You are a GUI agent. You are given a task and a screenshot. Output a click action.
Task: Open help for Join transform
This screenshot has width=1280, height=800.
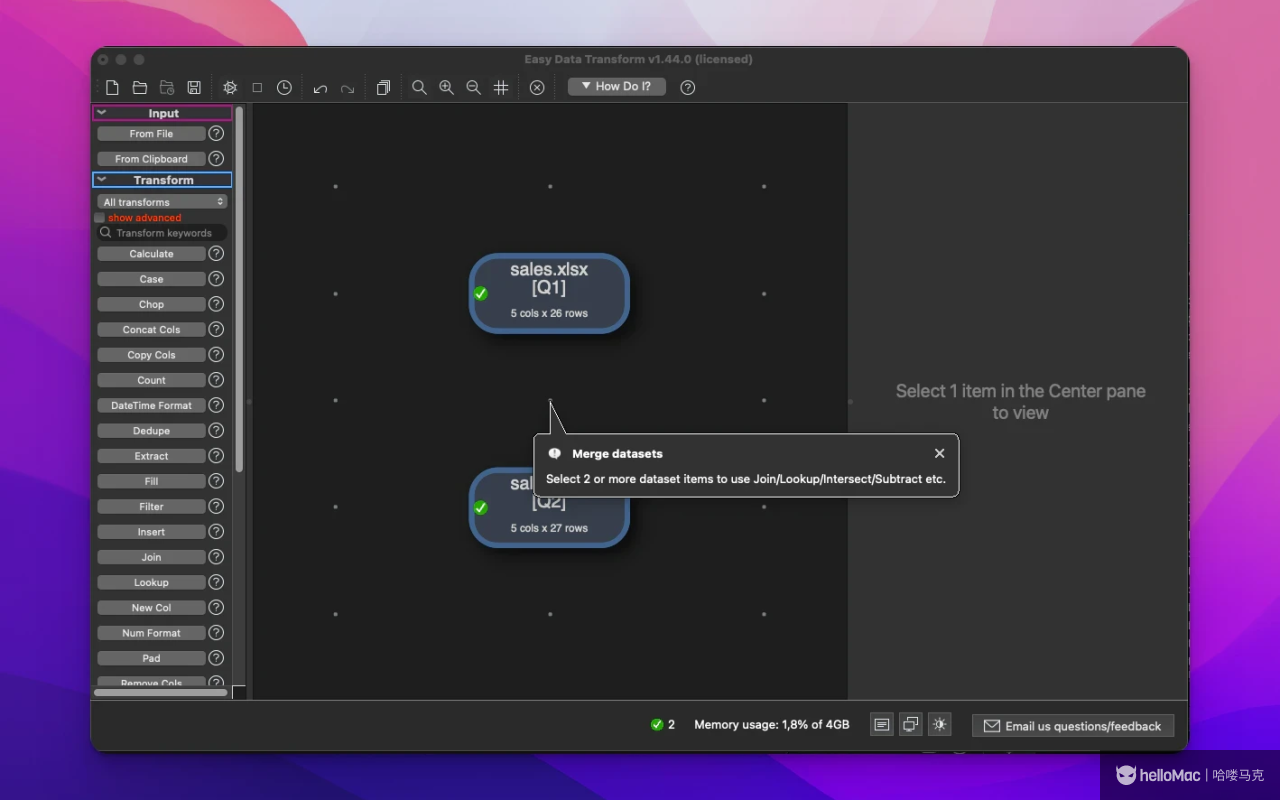(x=216, y=557)
